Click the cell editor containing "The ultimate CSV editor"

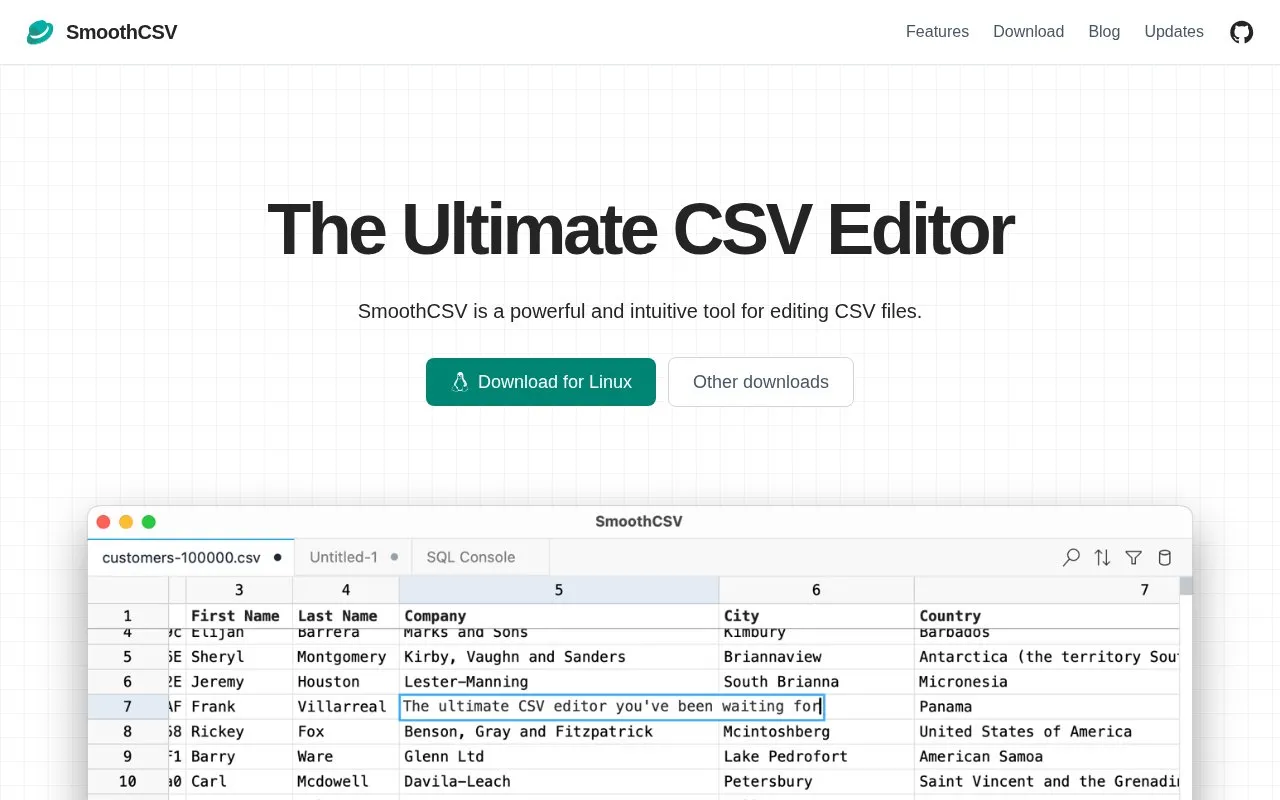tap(612, 707)
